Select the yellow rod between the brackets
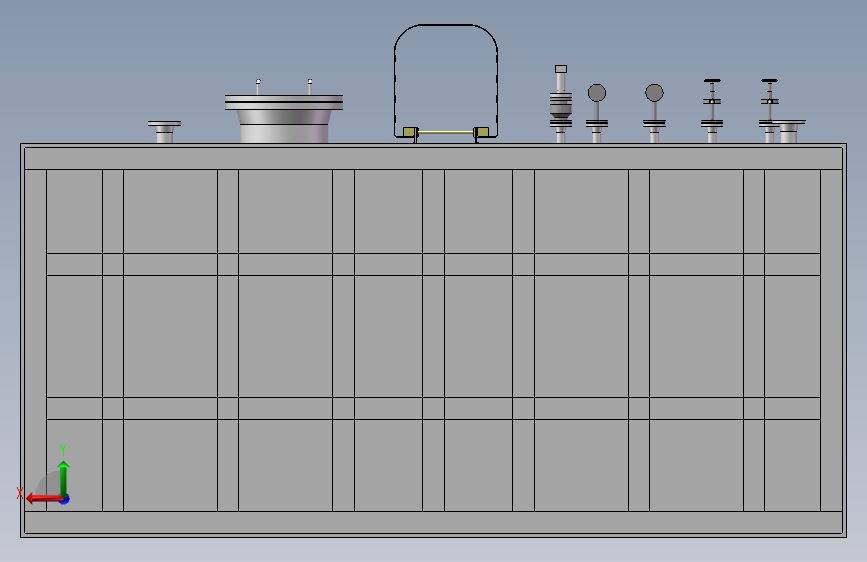 point(446,132)
